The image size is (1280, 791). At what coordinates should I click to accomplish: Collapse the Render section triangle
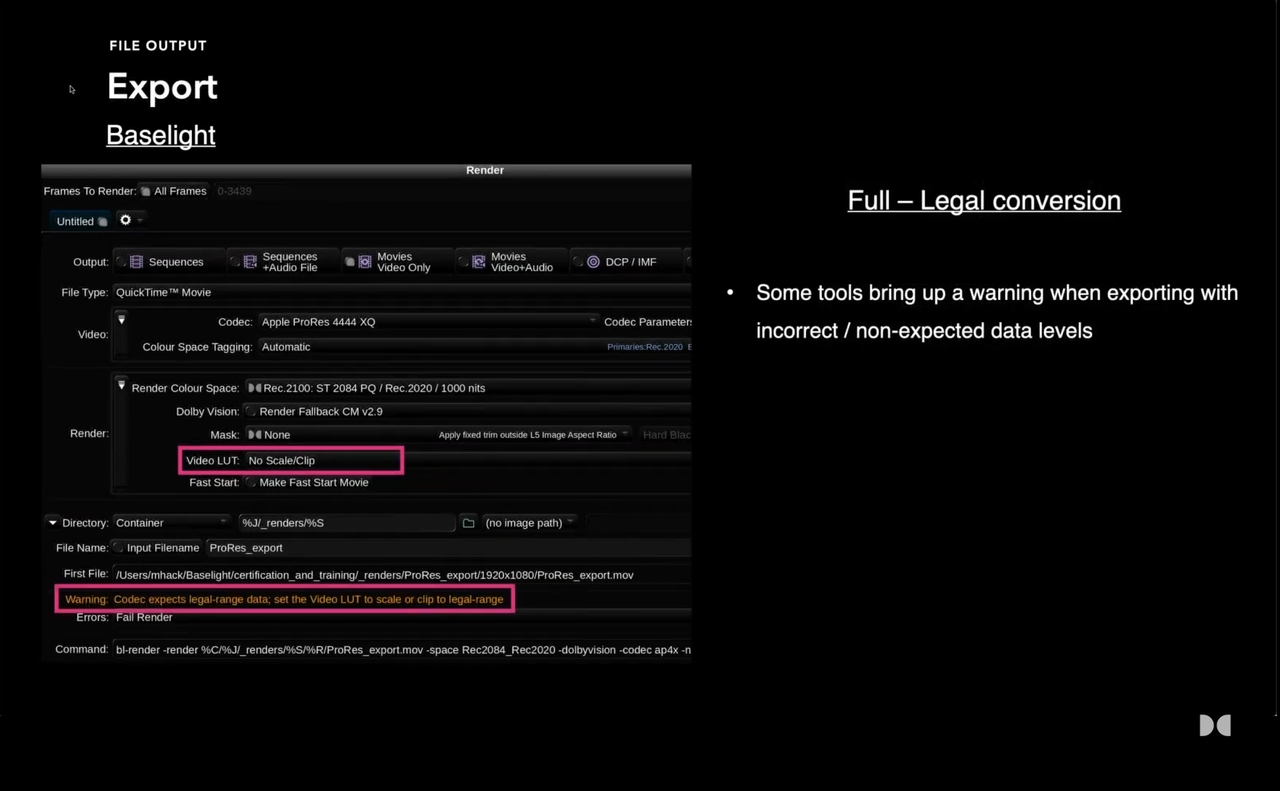121,385
